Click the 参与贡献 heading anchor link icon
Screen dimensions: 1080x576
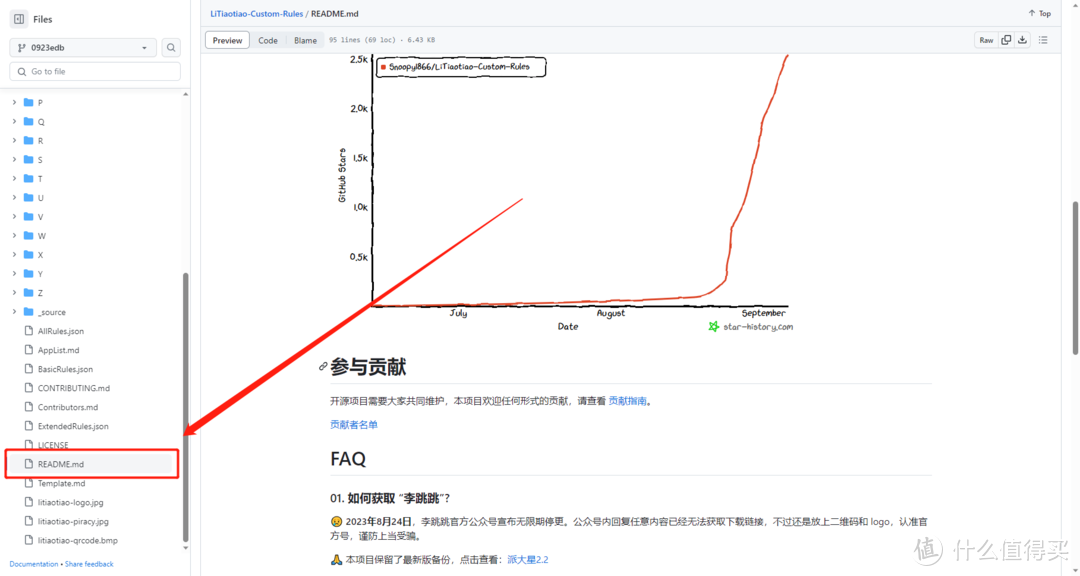point(323,367)
